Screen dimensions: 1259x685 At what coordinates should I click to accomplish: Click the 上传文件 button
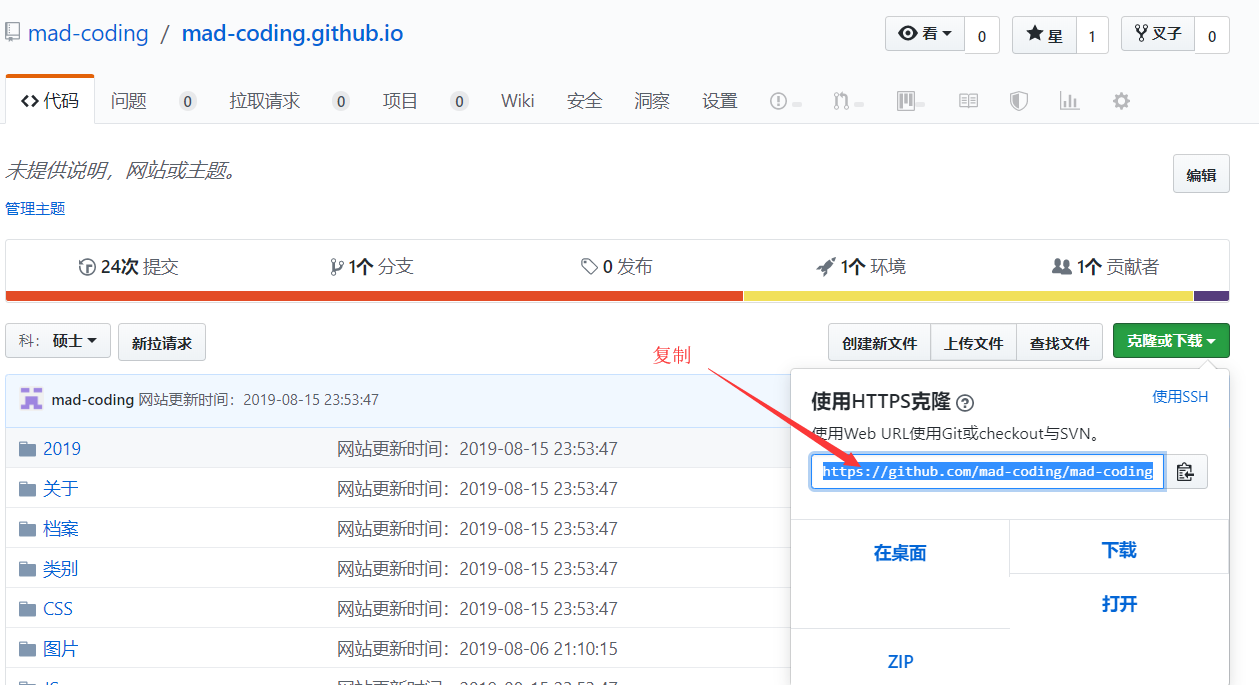(x=974, y=342)
